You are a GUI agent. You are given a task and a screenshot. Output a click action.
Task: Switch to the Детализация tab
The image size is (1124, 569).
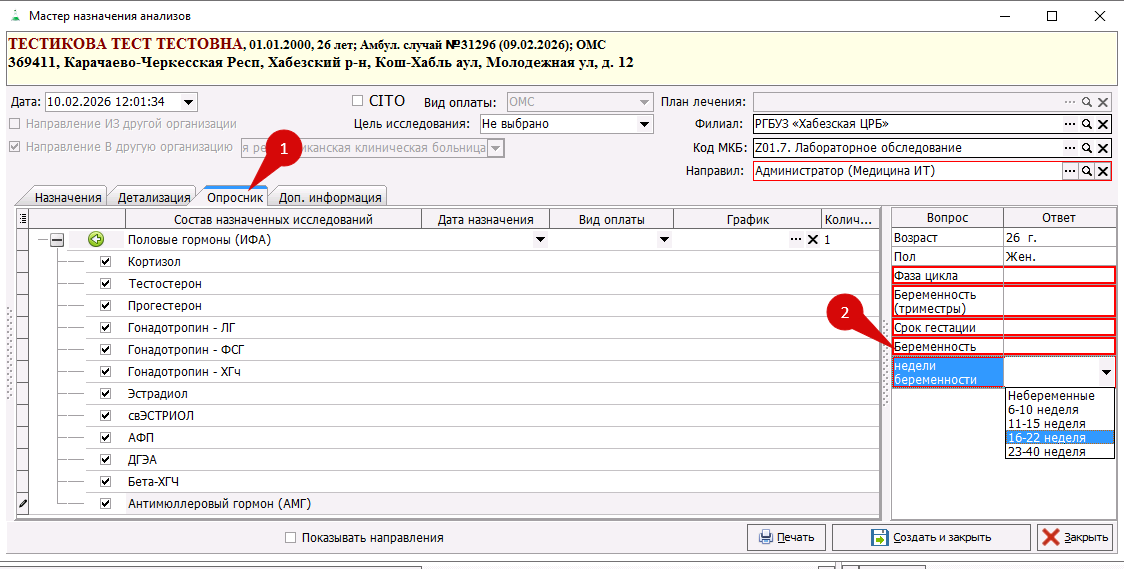point(154,197)
